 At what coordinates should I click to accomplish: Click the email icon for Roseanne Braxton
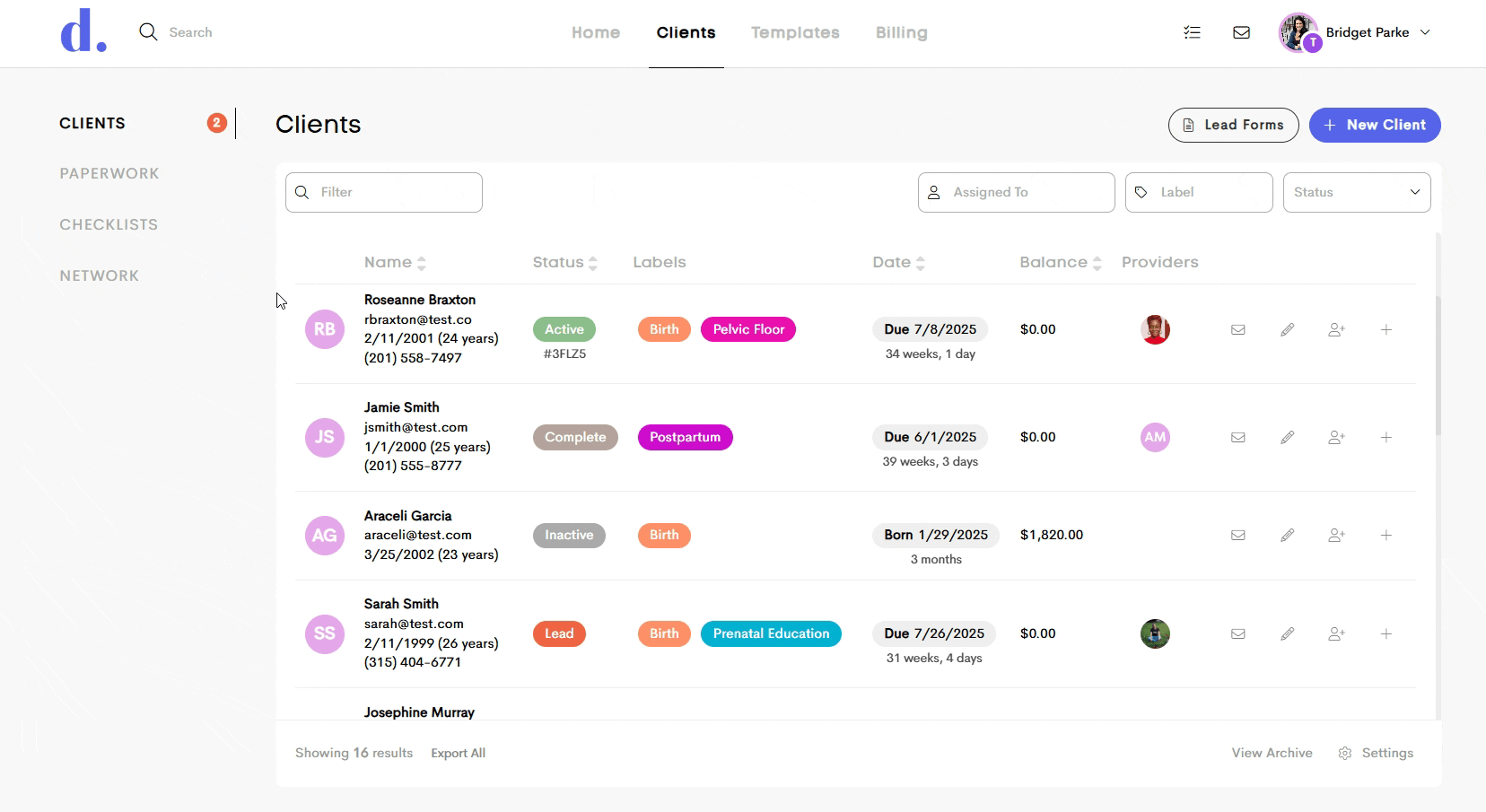coord(1238,329)
